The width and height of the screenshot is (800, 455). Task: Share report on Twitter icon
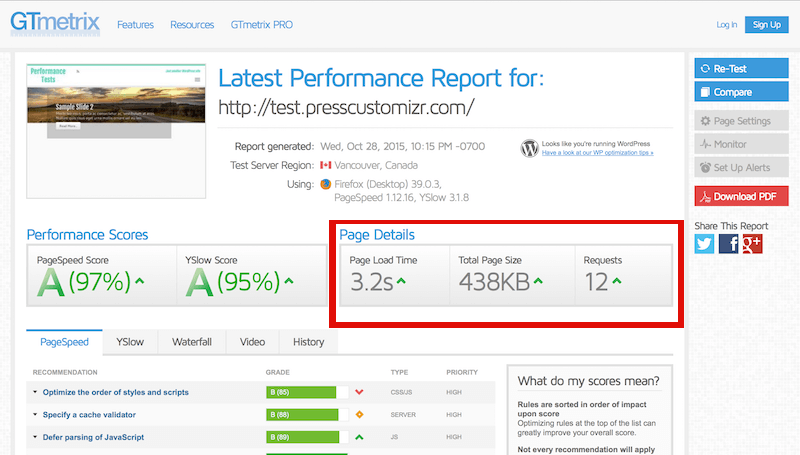704,244
